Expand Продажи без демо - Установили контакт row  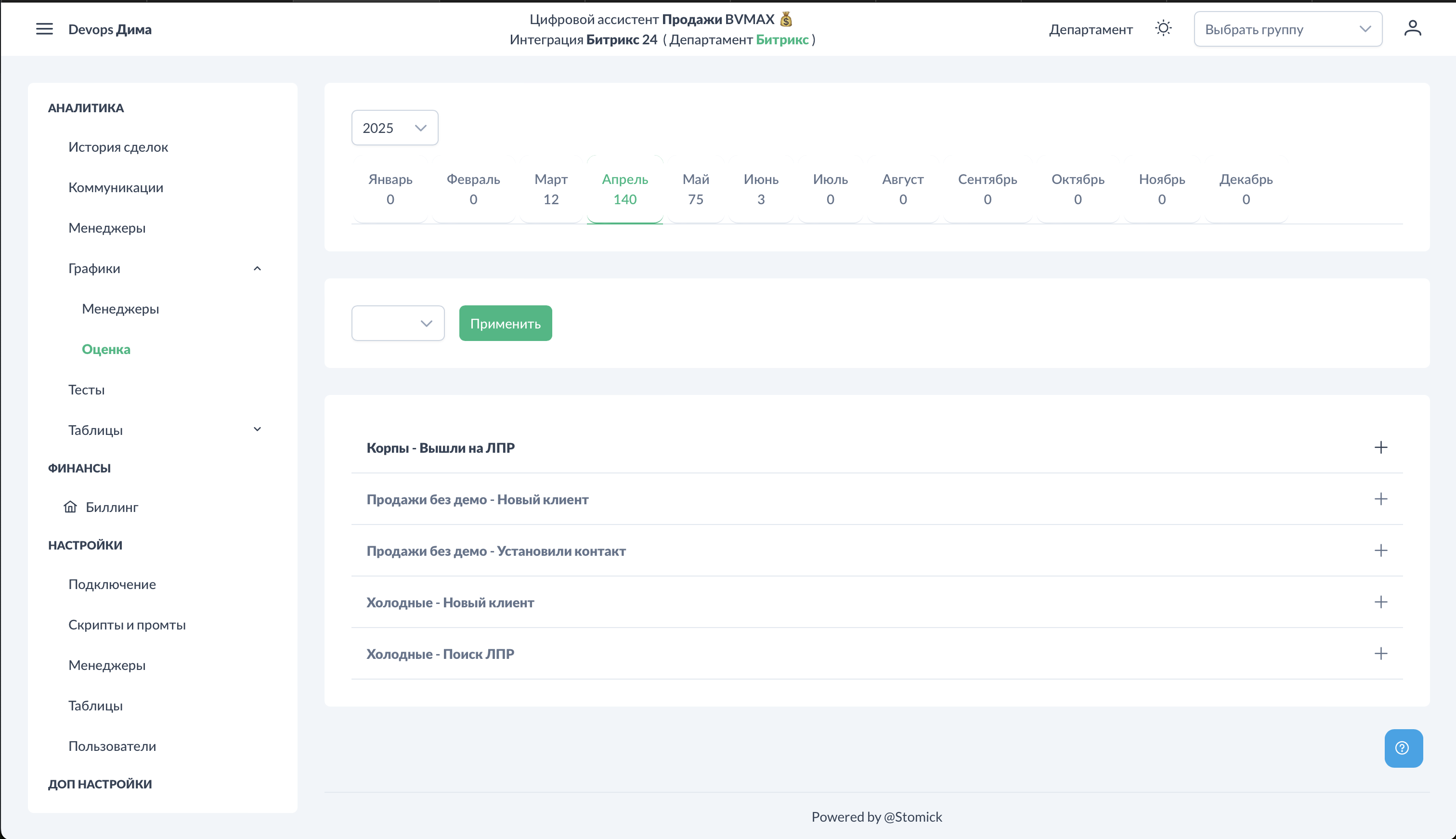click(1380, 551)
